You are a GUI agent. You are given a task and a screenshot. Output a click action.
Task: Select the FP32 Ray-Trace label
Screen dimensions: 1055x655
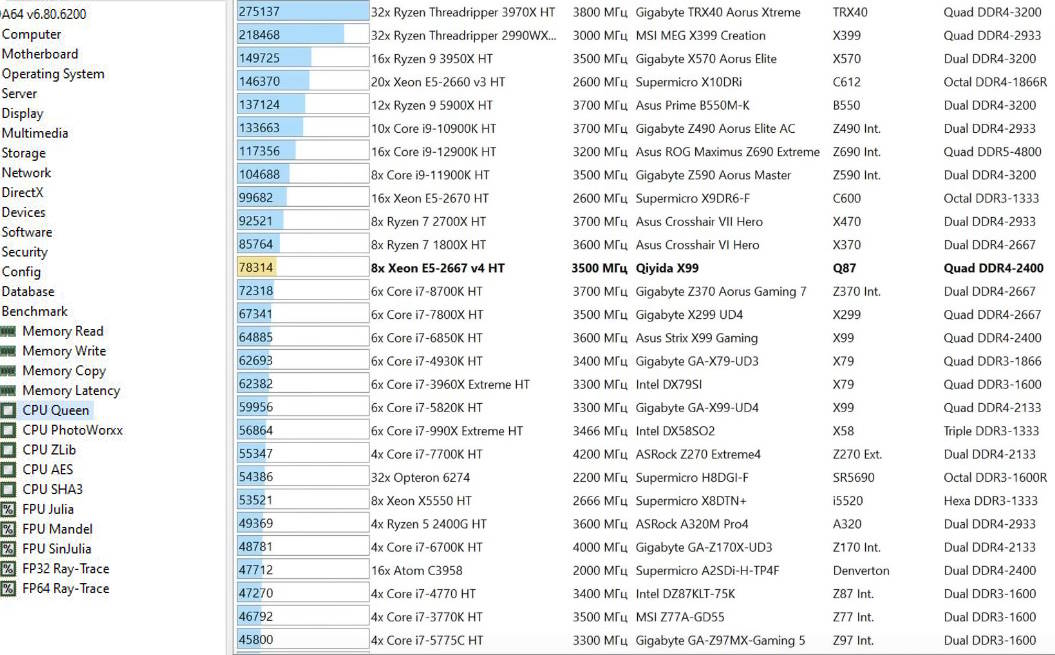click(x=65, y=569)
